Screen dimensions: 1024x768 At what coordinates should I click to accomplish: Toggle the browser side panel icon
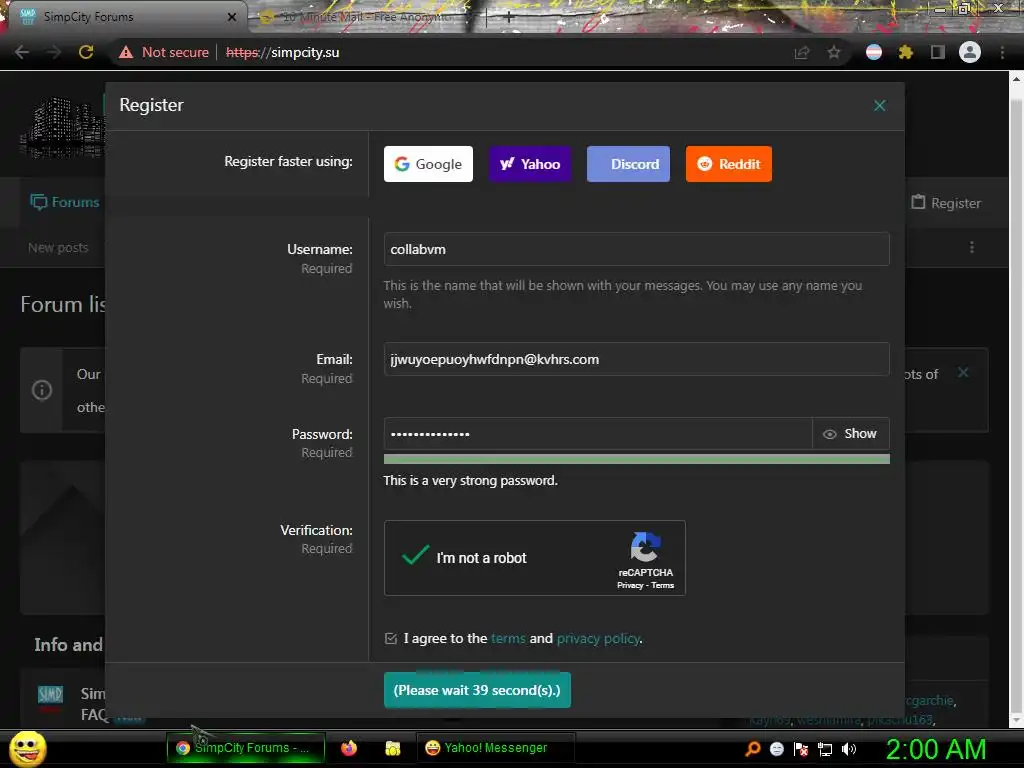[x=938, y=52]
